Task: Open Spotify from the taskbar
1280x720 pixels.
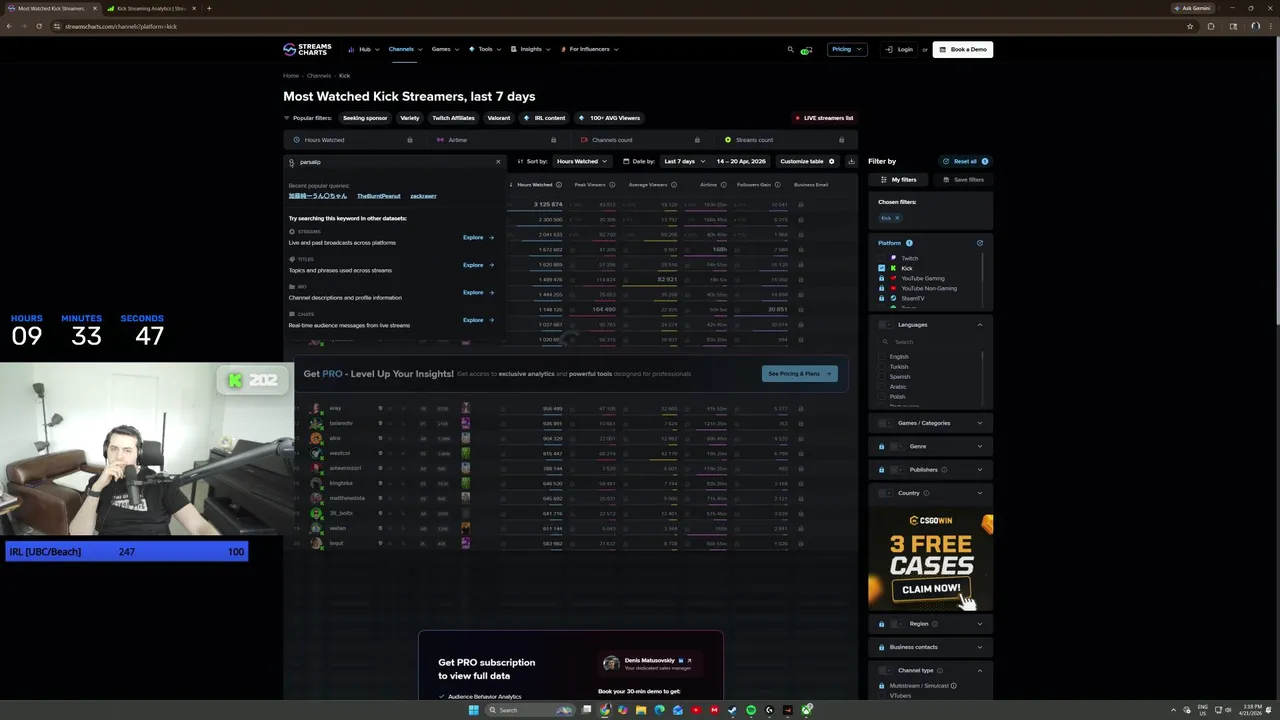Action: point(751,710)
